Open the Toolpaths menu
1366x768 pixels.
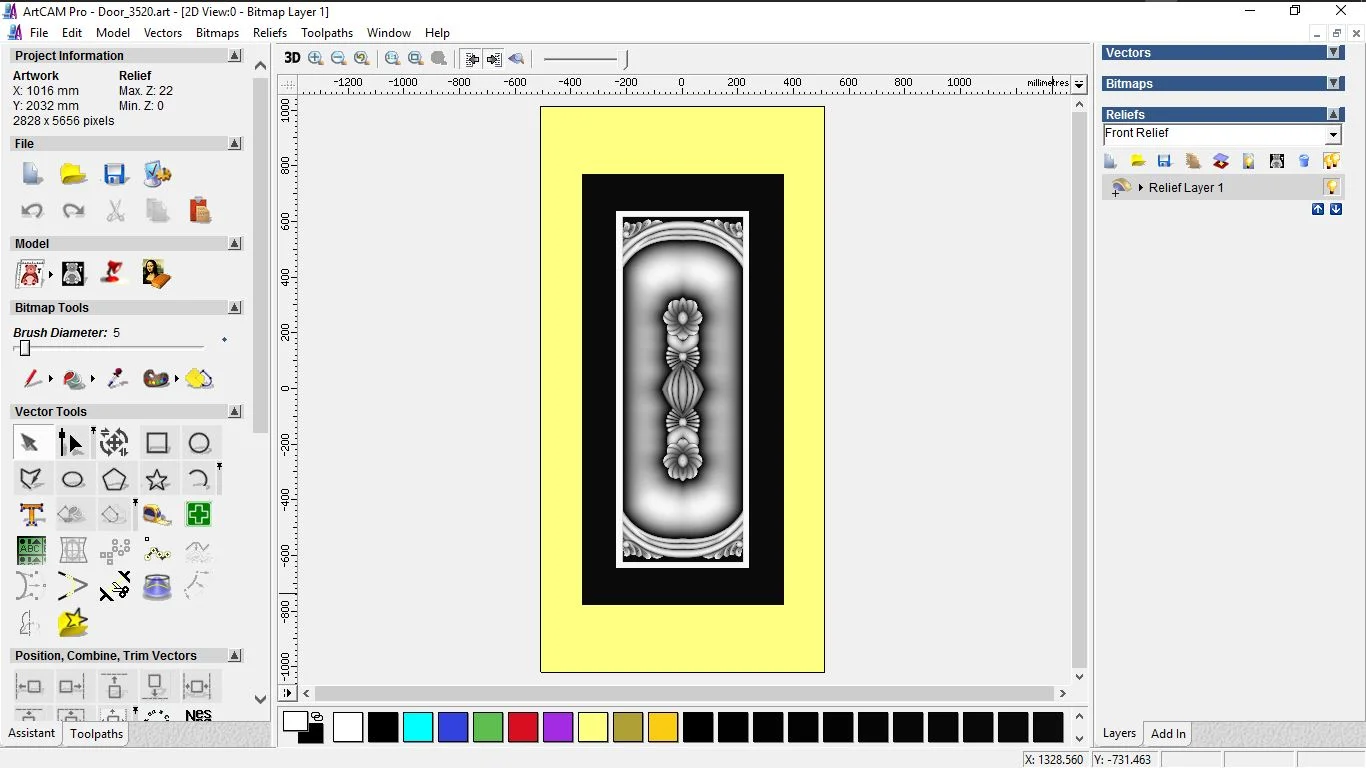click(x=327, y=32)
